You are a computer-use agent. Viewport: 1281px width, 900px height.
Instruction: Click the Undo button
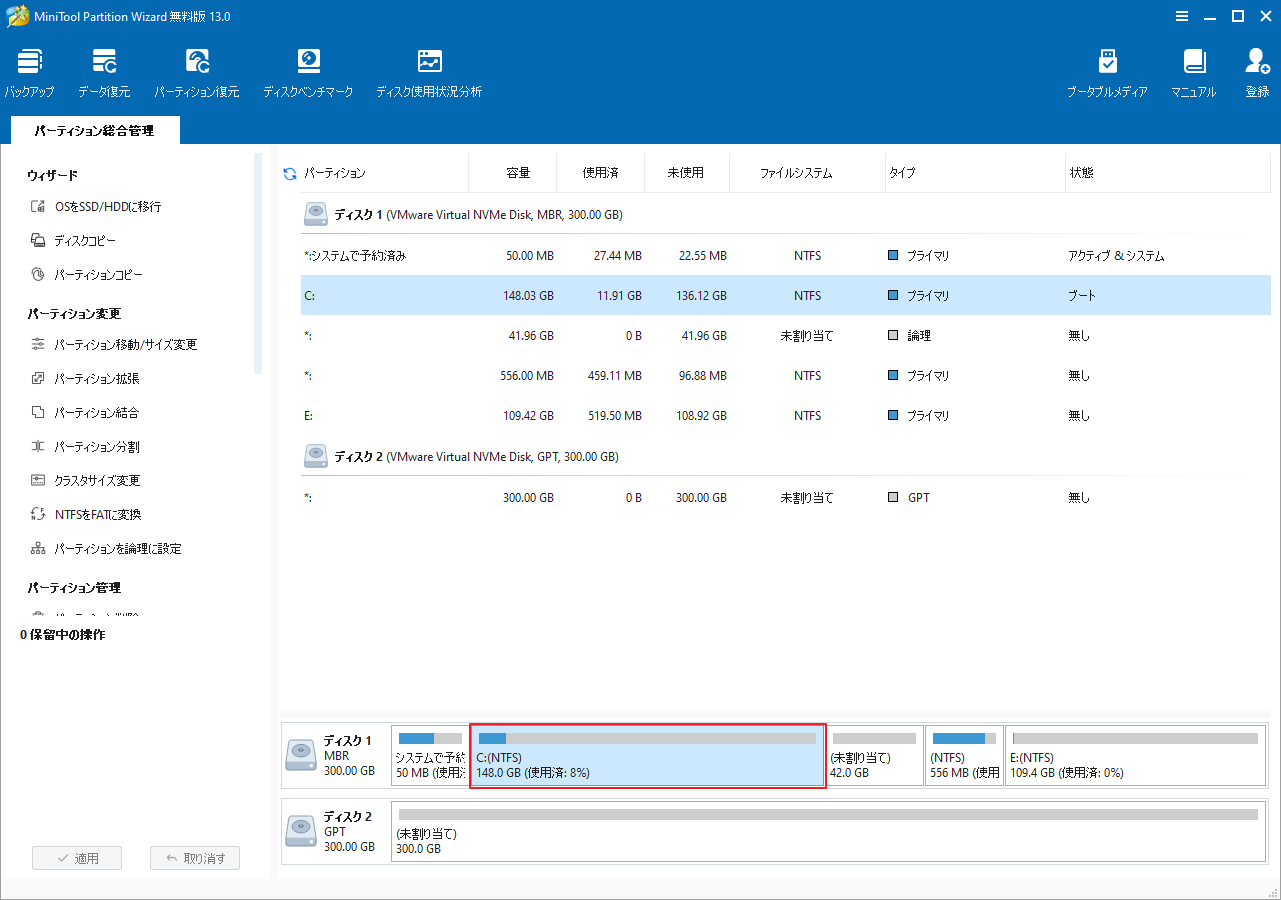point(194,857)
